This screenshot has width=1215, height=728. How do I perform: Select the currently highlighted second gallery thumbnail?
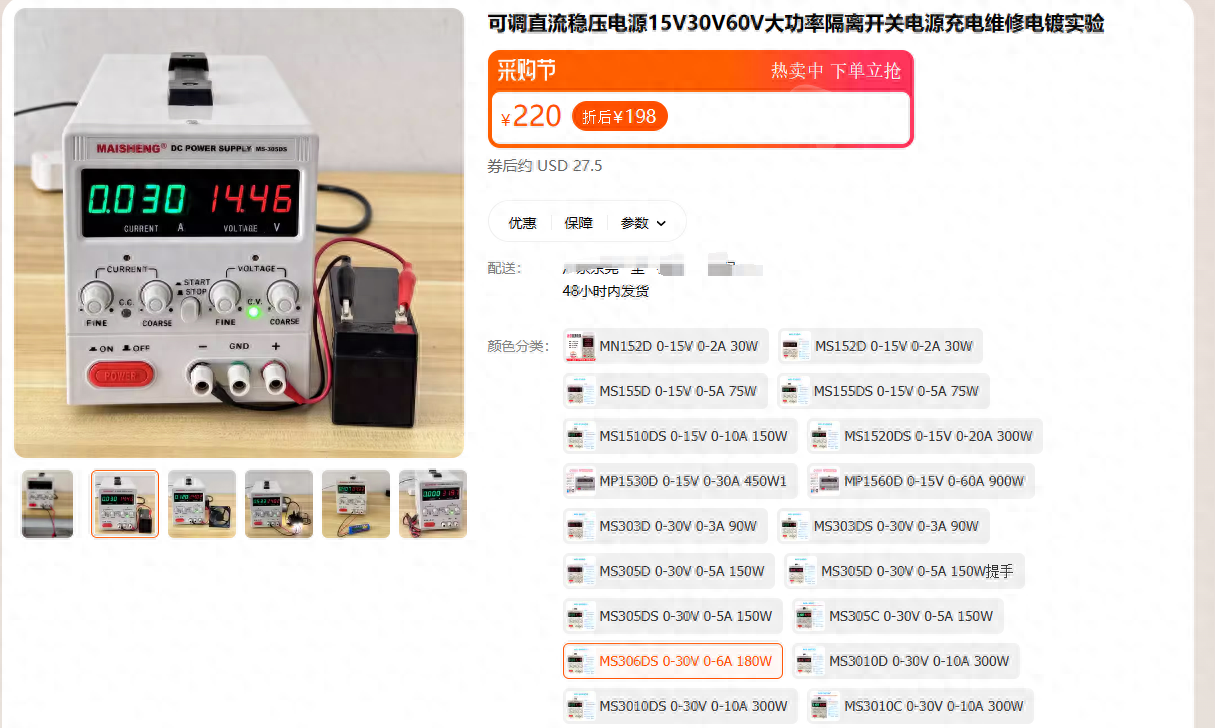pos(125,504)
